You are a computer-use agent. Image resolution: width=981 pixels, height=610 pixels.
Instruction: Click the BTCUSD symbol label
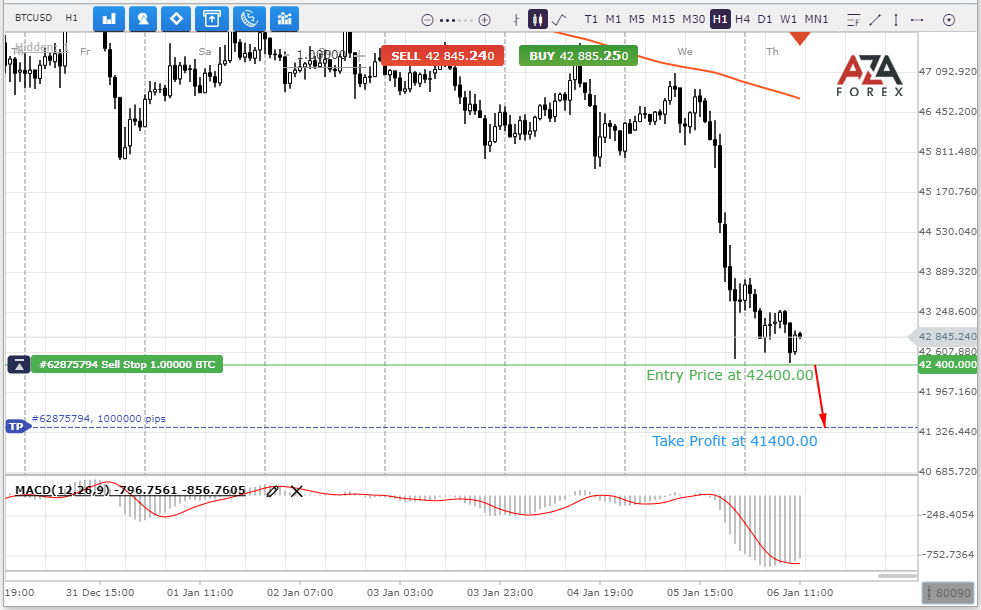point(34,18)
